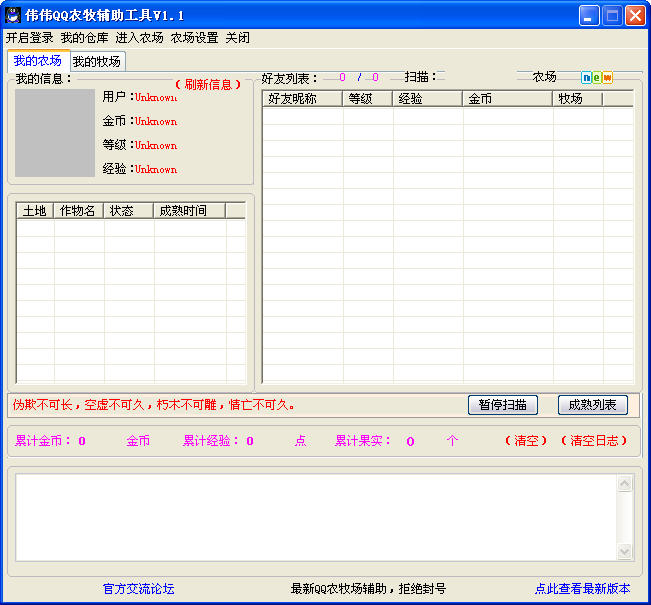Sort by 好友昵称 column header
The image size is (651, 605).
pyautogui.click(x=302, y=99)
